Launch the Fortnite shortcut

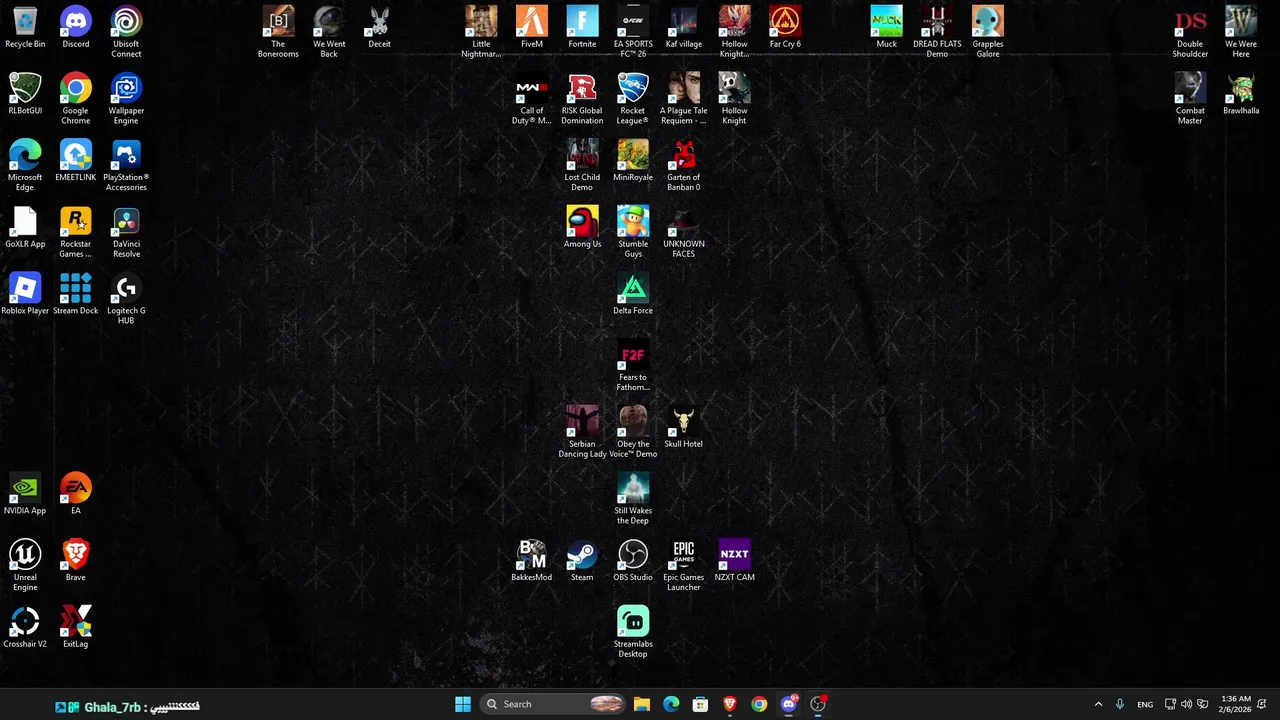click(582, 28)
